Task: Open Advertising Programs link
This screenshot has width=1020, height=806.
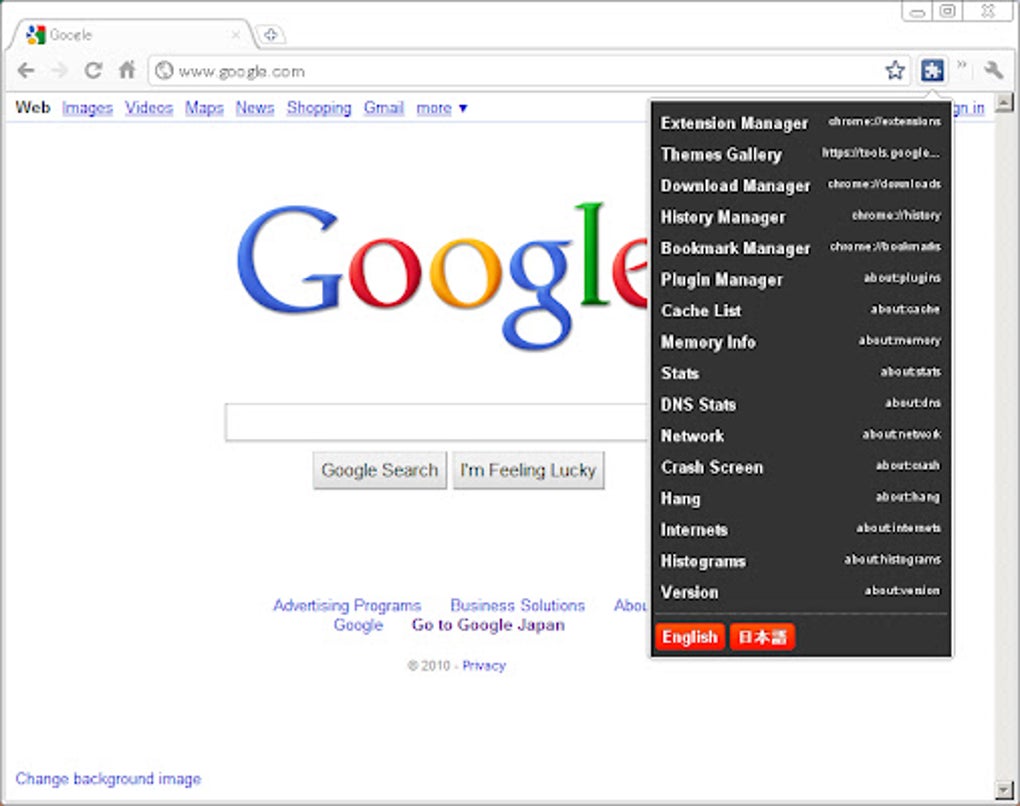Action: coord(347,606)
